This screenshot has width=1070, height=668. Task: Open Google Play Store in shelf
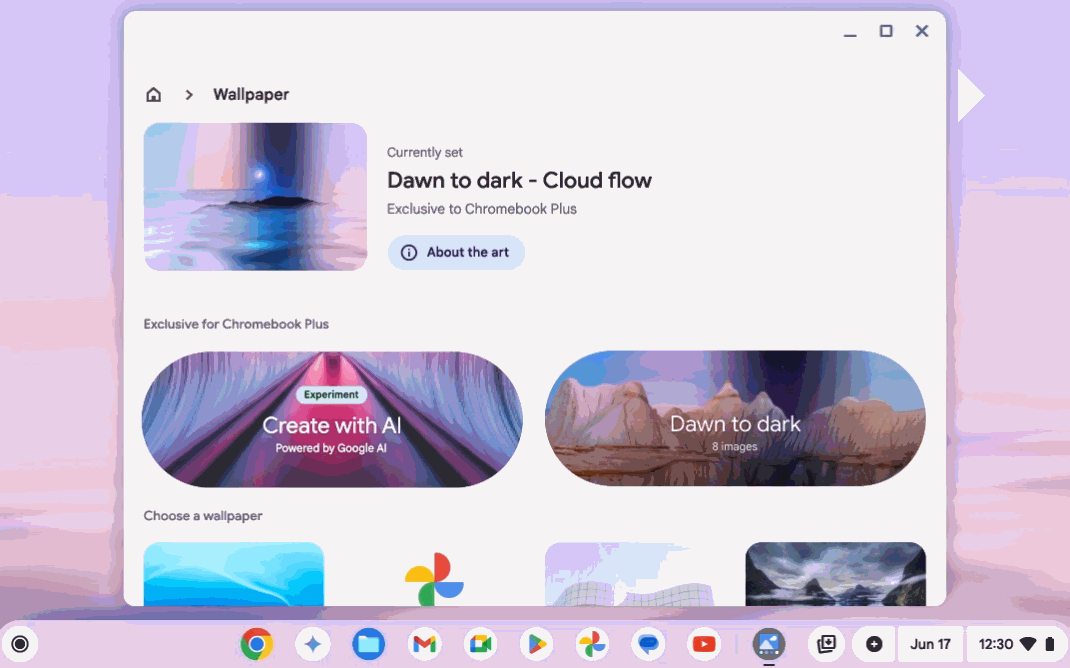tap(537, 644)
